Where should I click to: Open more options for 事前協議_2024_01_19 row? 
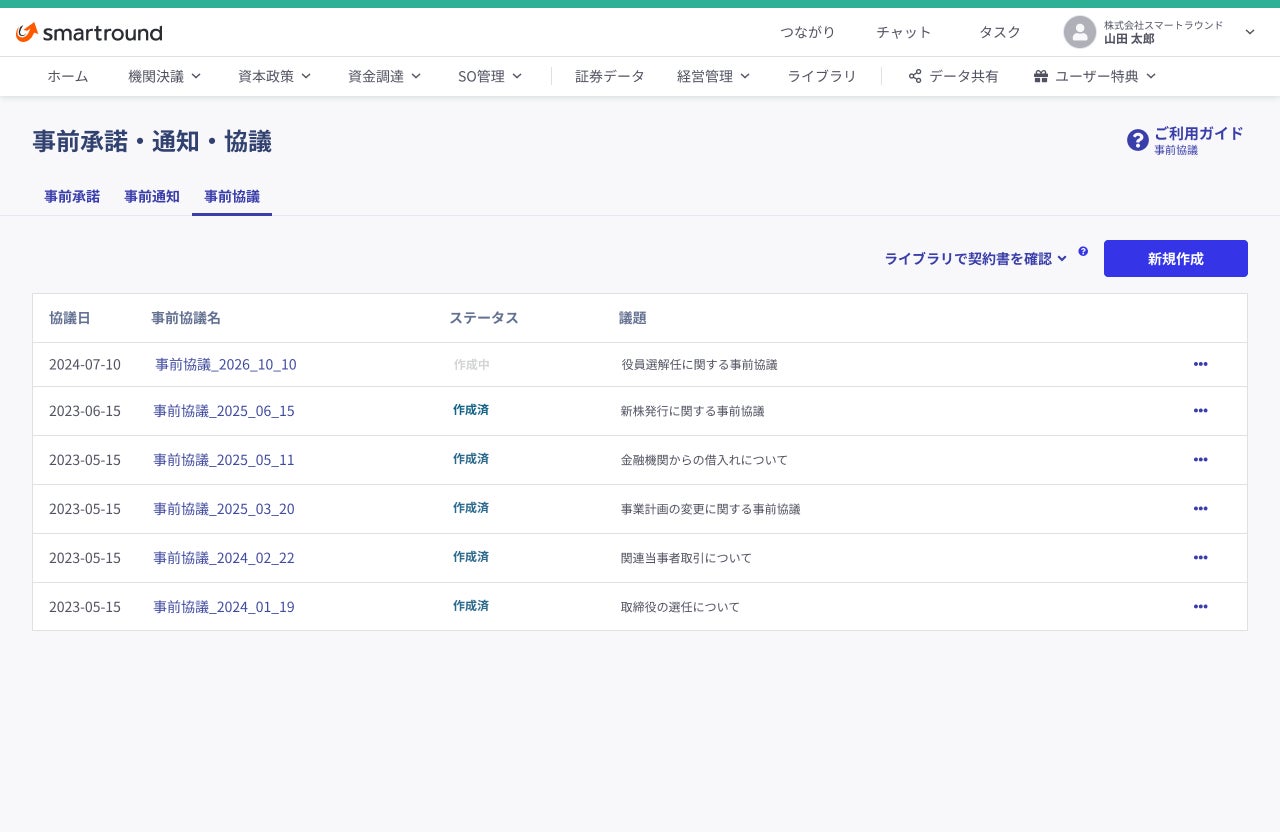(x=1200, y=607)
